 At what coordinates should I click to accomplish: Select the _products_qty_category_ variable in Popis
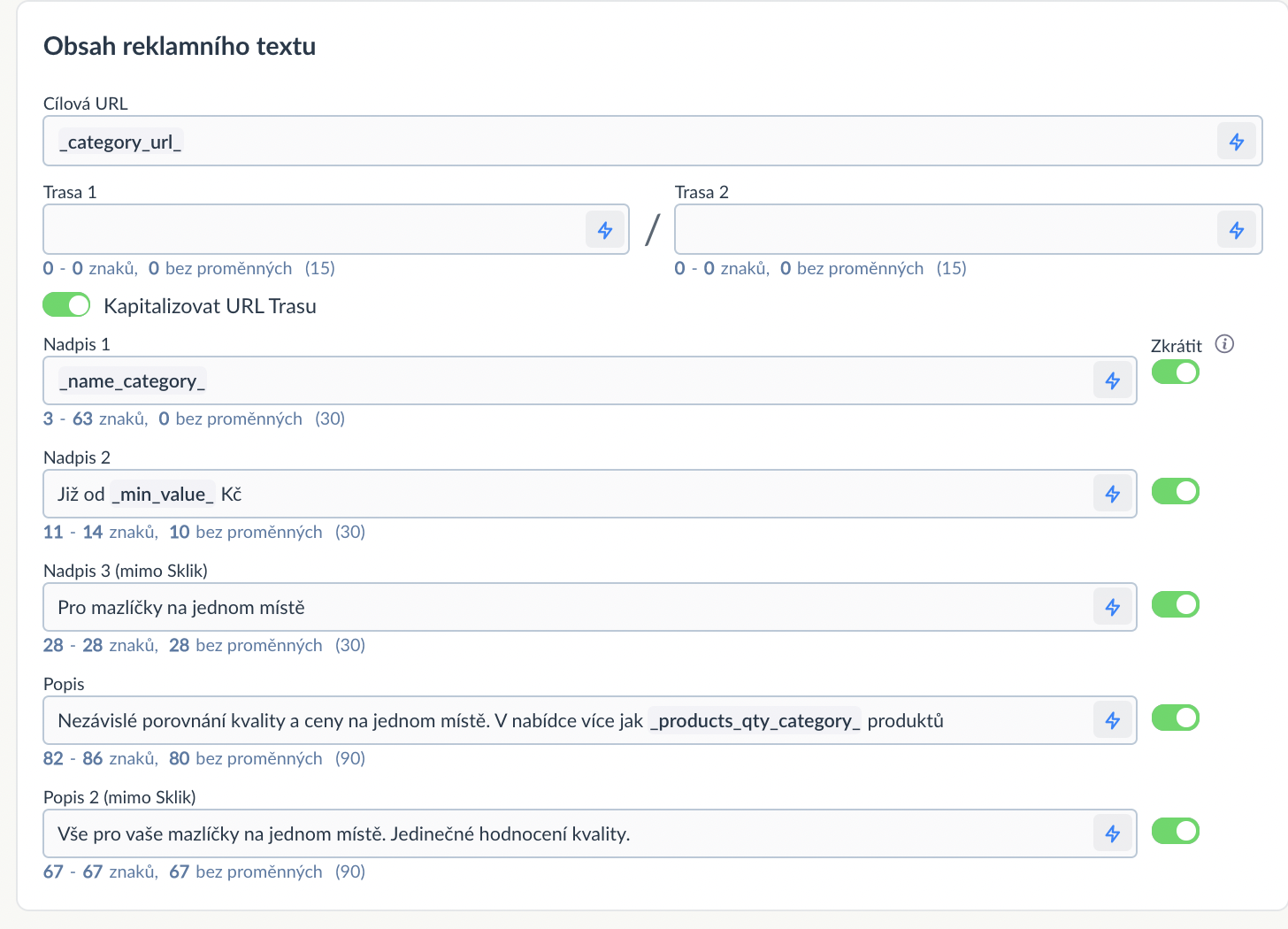coord(755,721)
